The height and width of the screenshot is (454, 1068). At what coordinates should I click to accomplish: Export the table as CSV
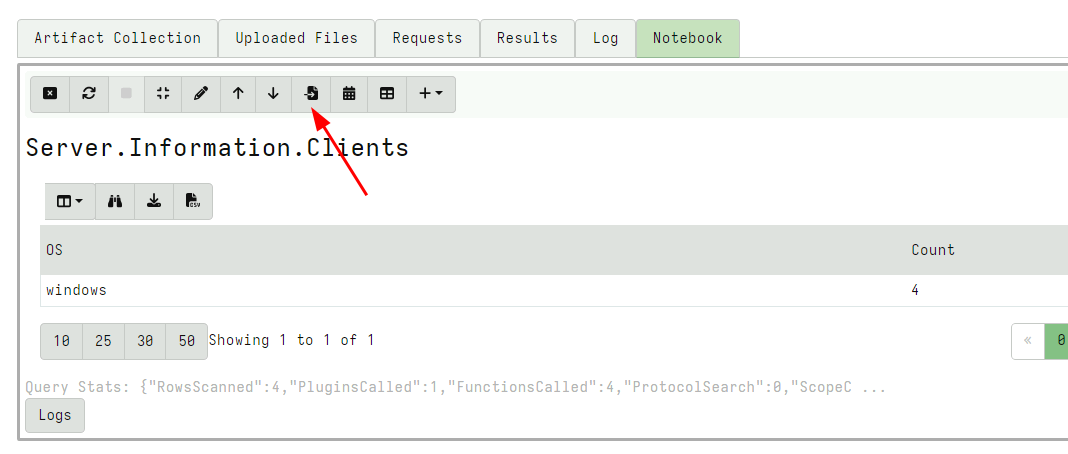193,201
